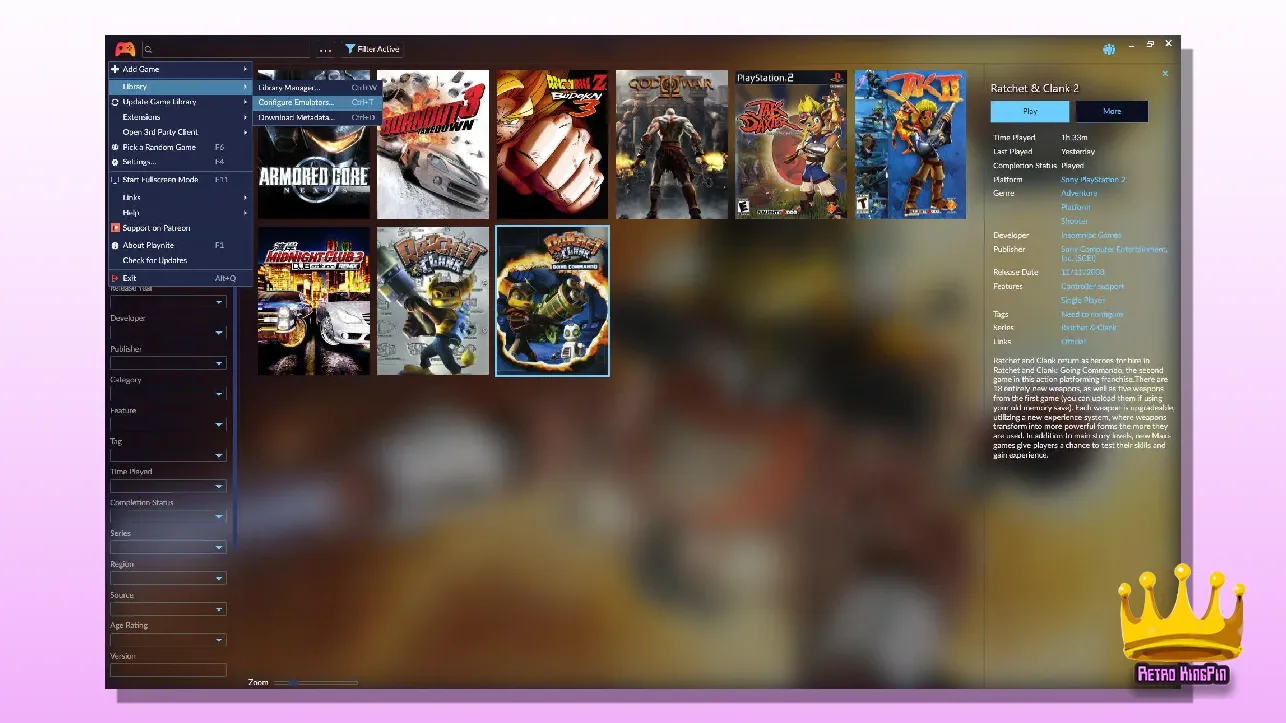Click the blue notifications icon at top right
The image size is (1286, 723).
coord(1109,49)
